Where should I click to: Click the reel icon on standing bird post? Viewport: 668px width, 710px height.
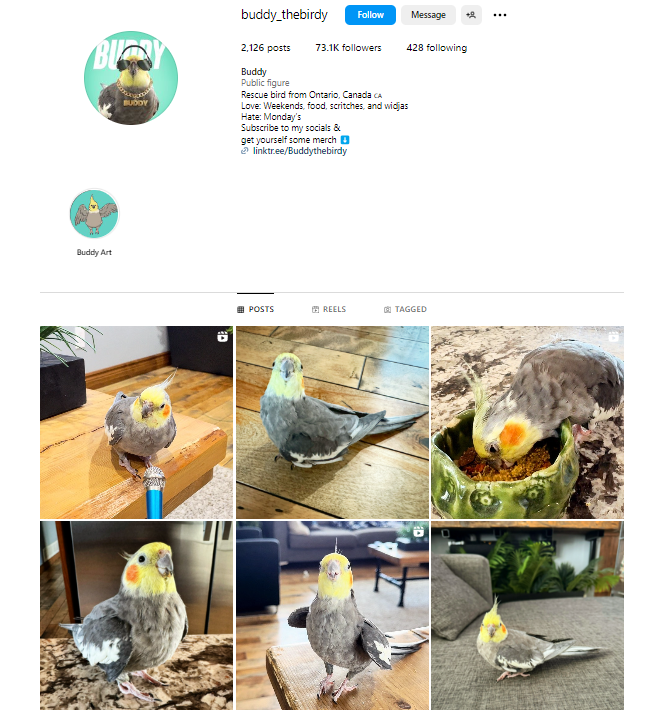click(x=418, y=531)
